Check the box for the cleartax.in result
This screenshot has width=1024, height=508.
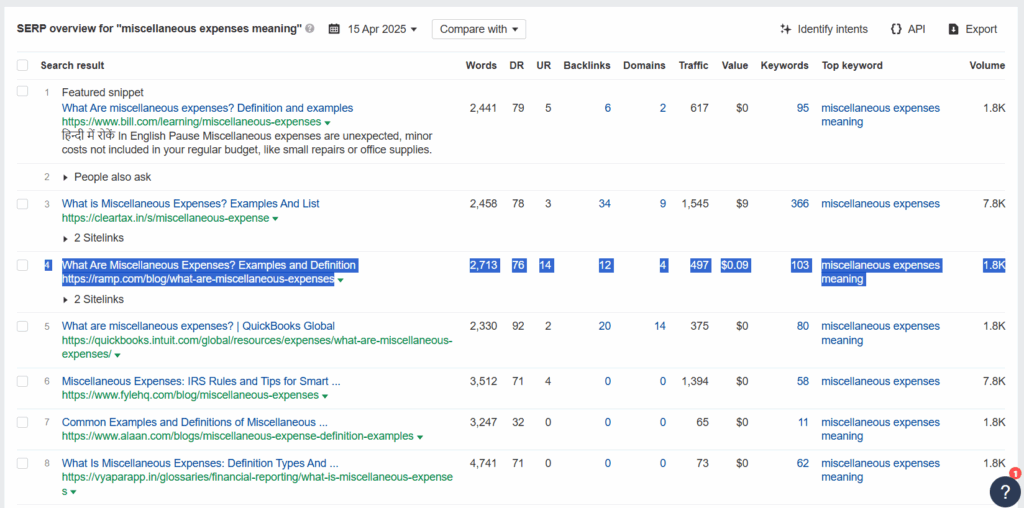(x=23, y=204)
